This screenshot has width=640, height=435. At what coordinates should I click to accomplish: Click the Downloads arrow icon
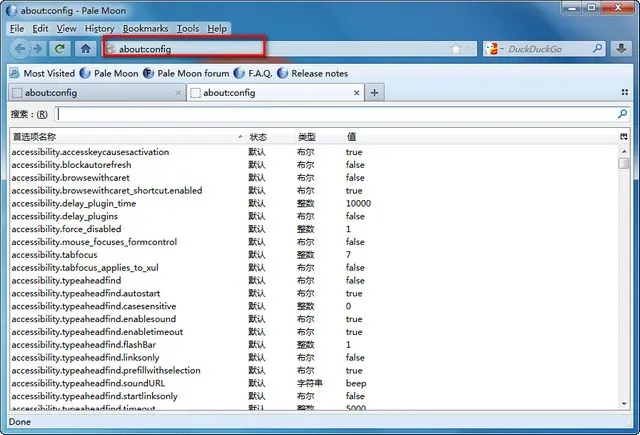point(622,48)
